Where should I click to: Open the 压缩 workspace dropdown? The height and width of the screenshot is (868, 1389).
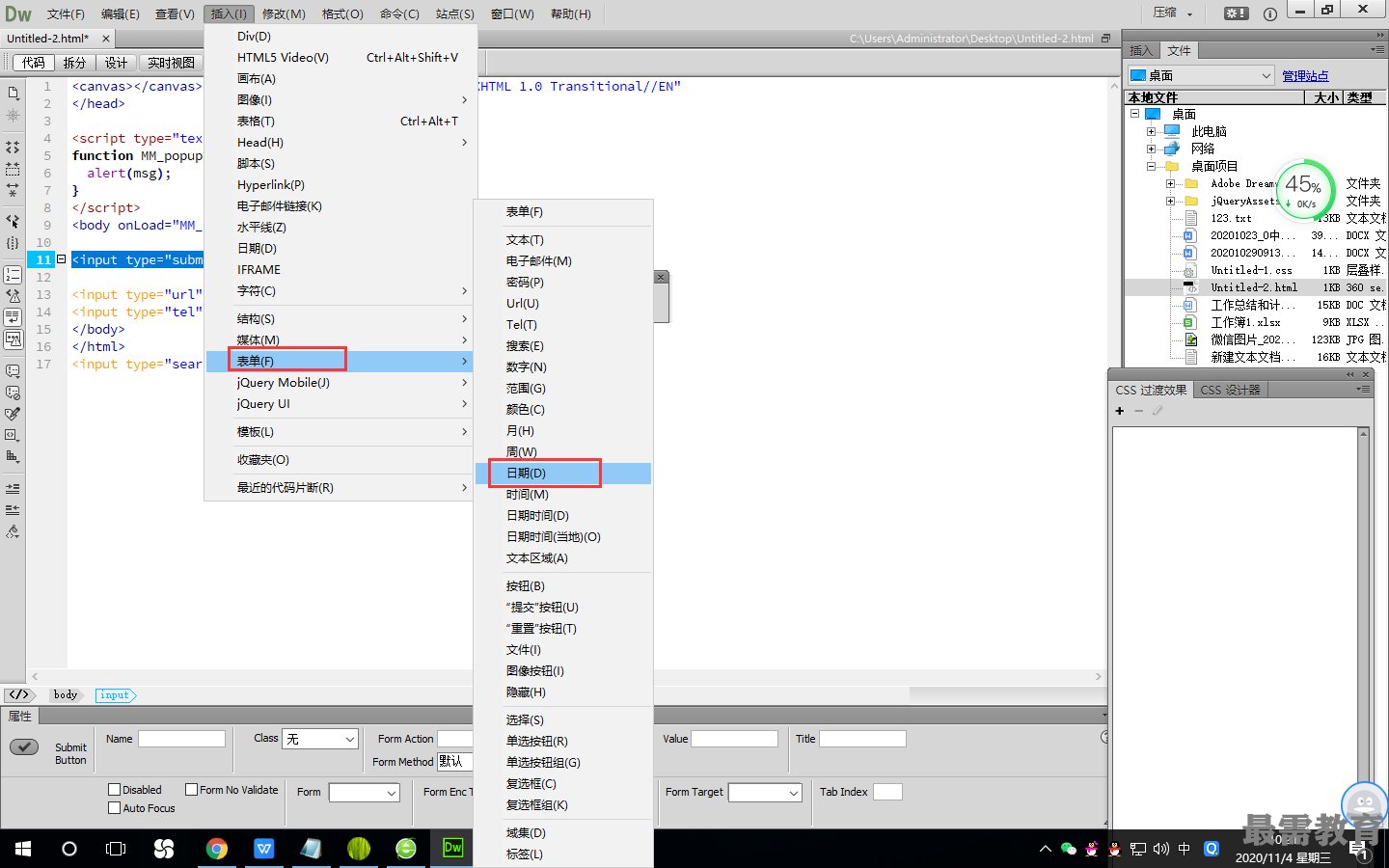coord(1174,14)
